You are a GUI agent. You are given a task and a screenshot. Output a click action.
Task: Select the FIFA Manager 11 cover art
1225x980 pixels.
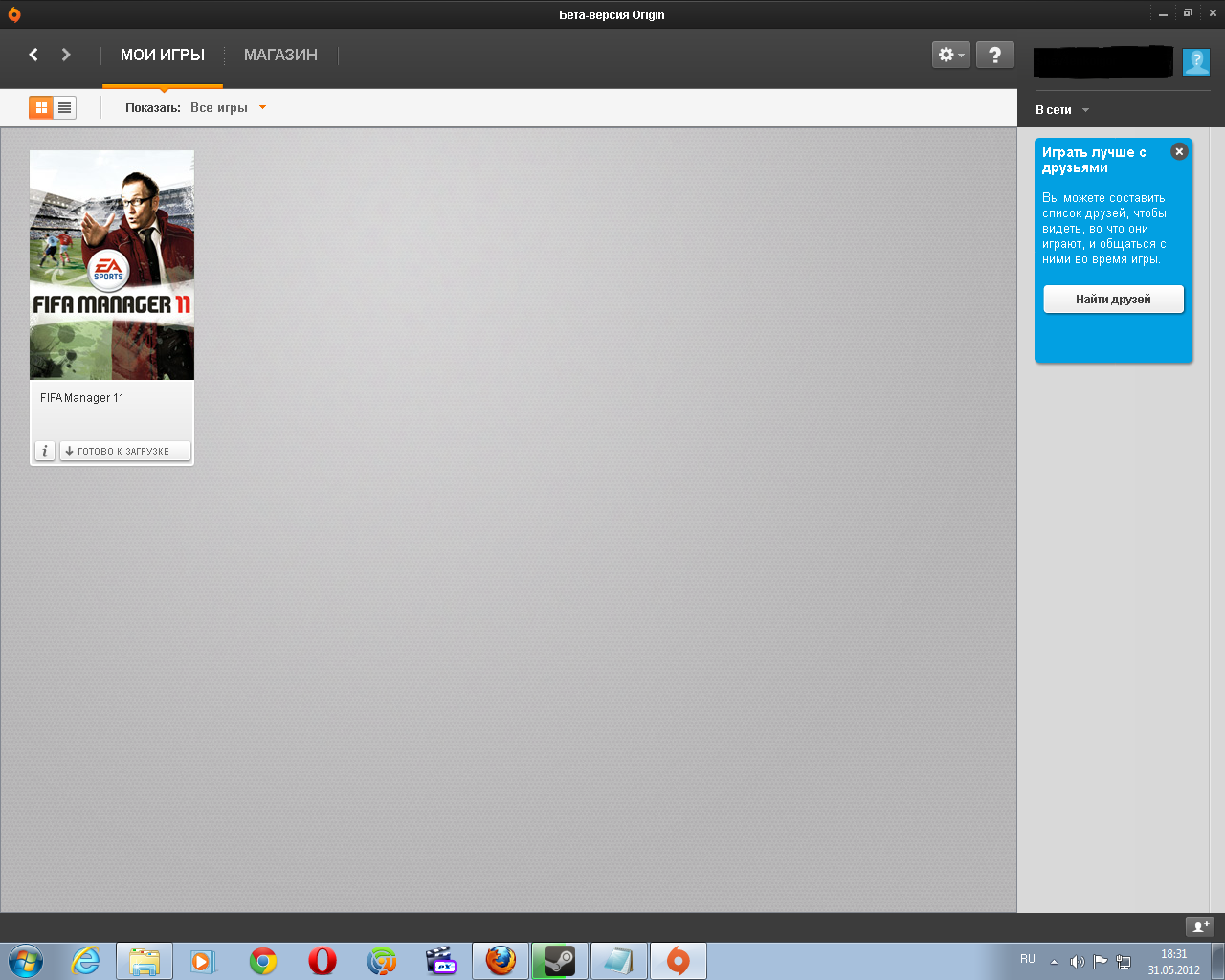[x=112, y=265]
